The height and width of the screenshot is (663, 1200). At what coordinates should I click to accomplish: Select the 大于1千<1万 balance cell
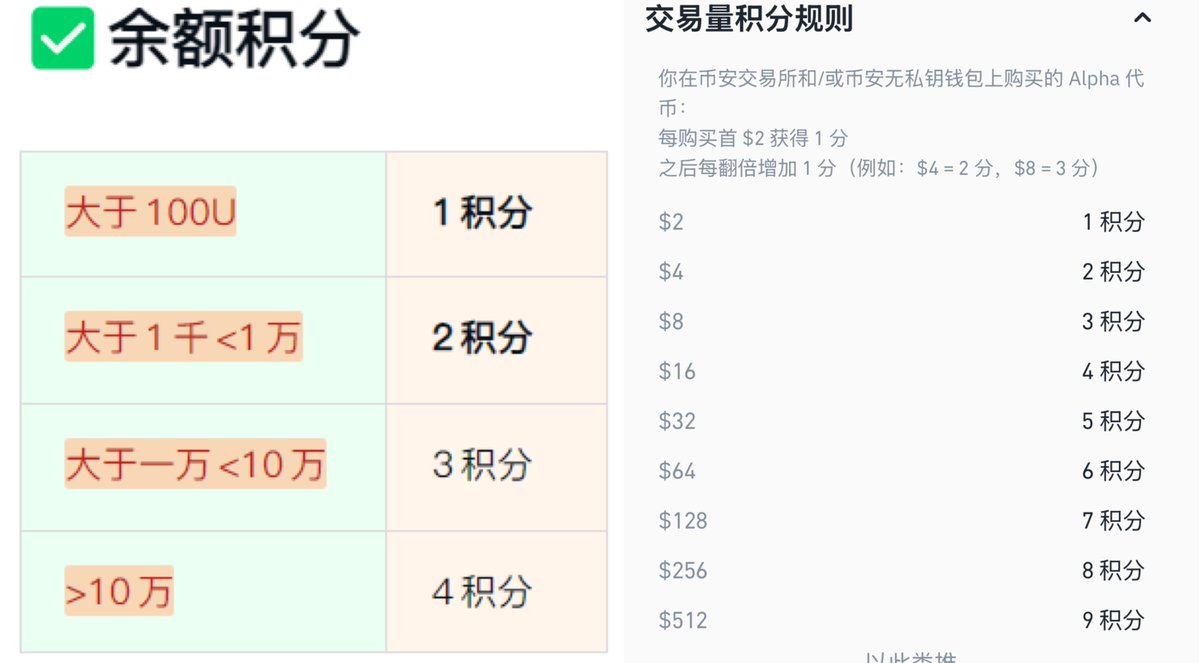pos(203,340)
